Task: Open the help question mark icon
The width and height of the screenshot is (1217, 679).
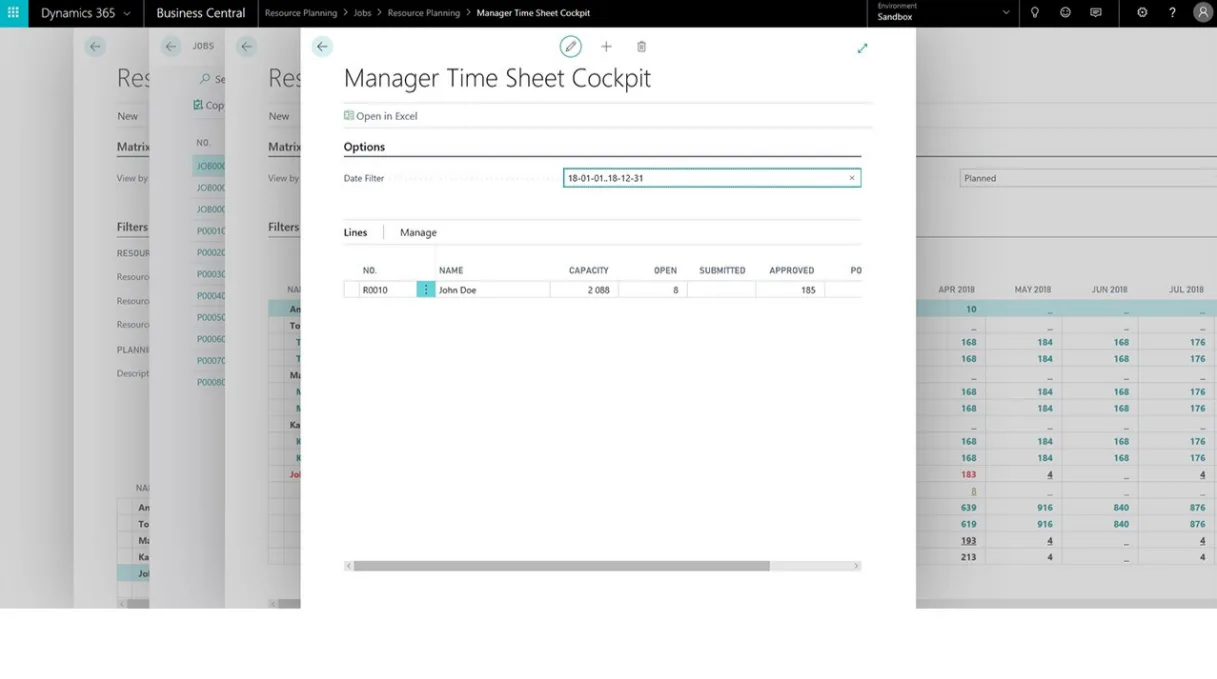Action: click(1172, 13)
